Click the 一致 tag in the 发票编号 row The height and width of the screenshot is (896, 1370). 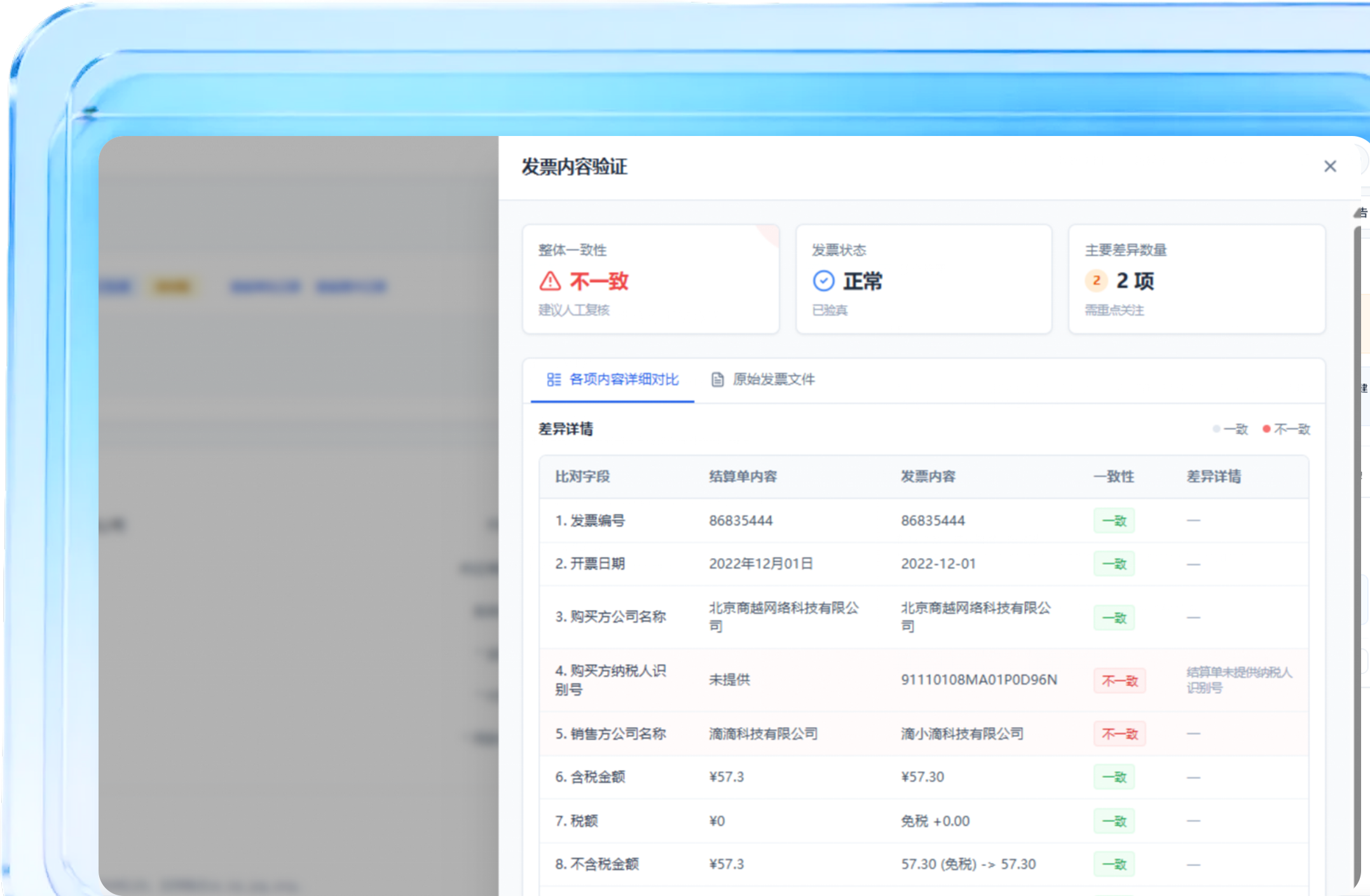[1114, 521]
